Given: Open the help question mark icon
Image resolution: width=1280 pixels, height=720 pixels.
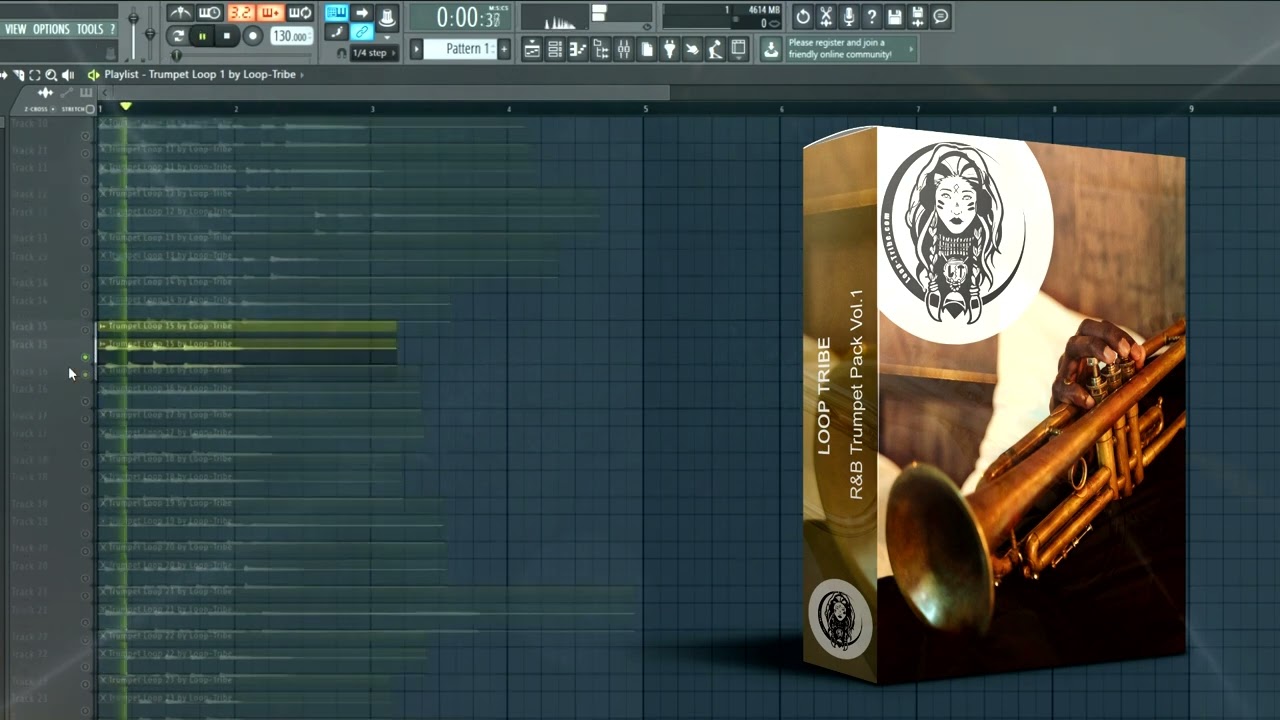Looking at the screenshot, I should pos(872,16).
